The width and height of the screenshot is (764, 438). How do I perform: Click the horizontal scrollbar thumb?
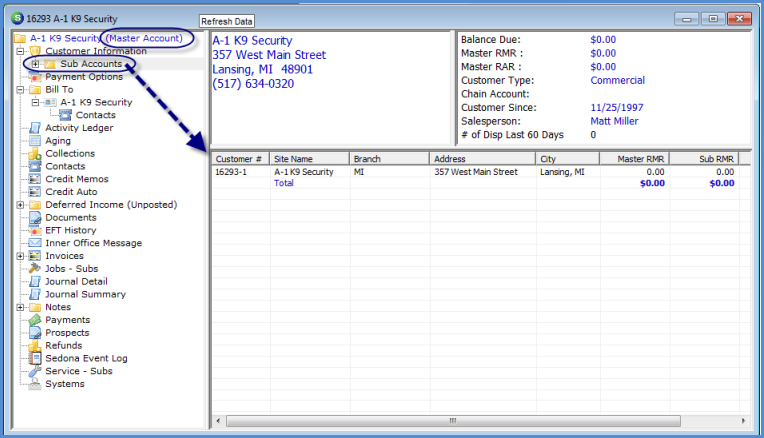pos(453,420)
